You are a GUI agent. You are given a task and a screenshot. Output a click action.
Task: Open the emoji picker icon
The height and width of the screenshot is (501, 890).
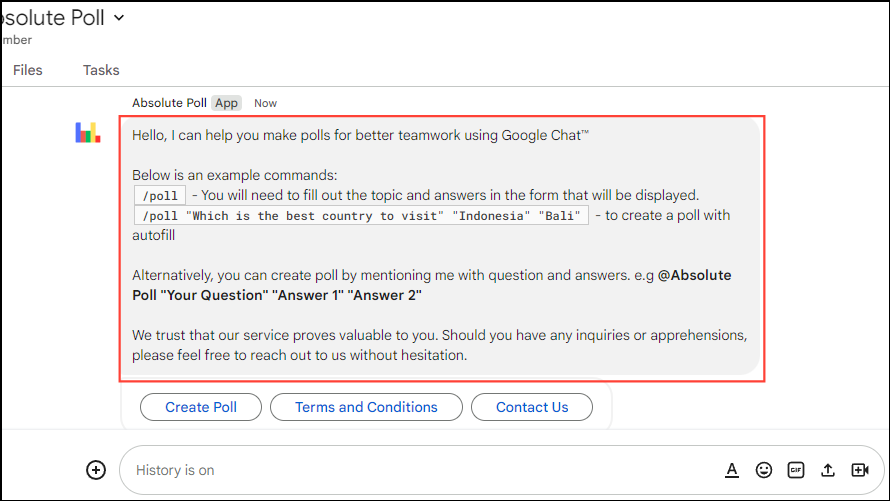coord(764,470)
